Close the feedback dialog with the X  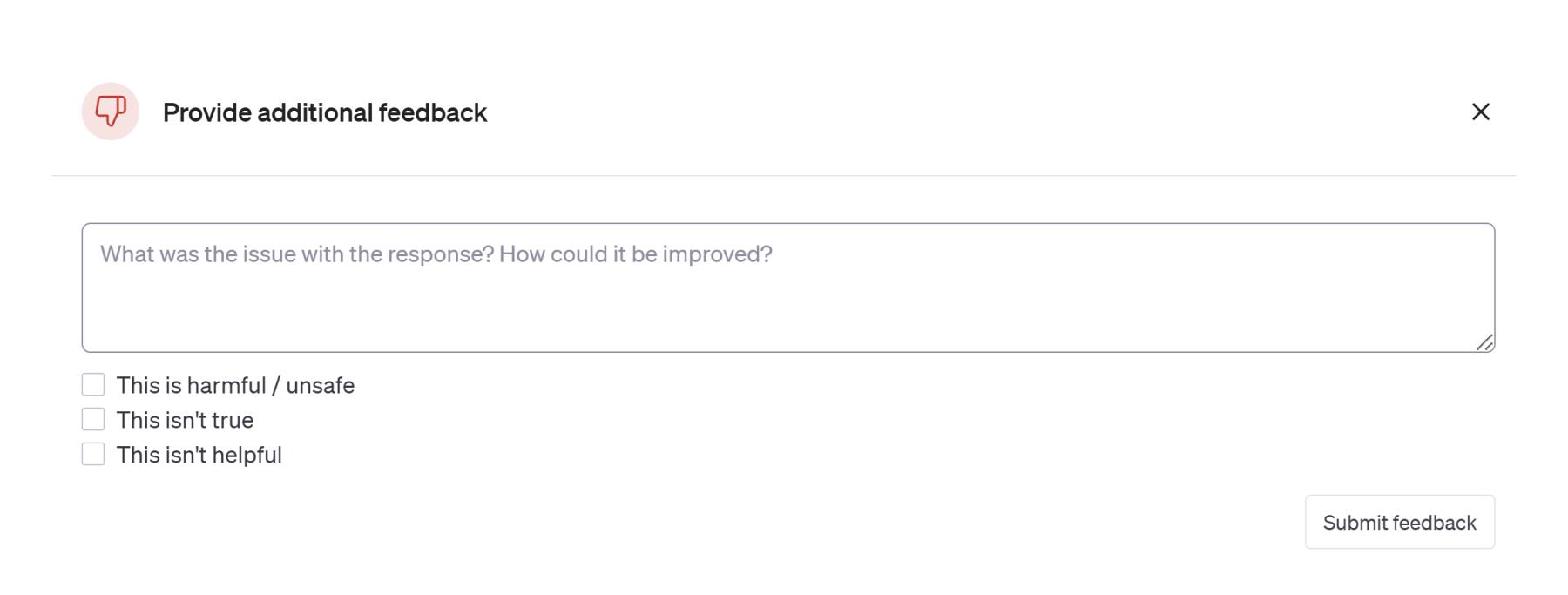[x=1480, y=112]
